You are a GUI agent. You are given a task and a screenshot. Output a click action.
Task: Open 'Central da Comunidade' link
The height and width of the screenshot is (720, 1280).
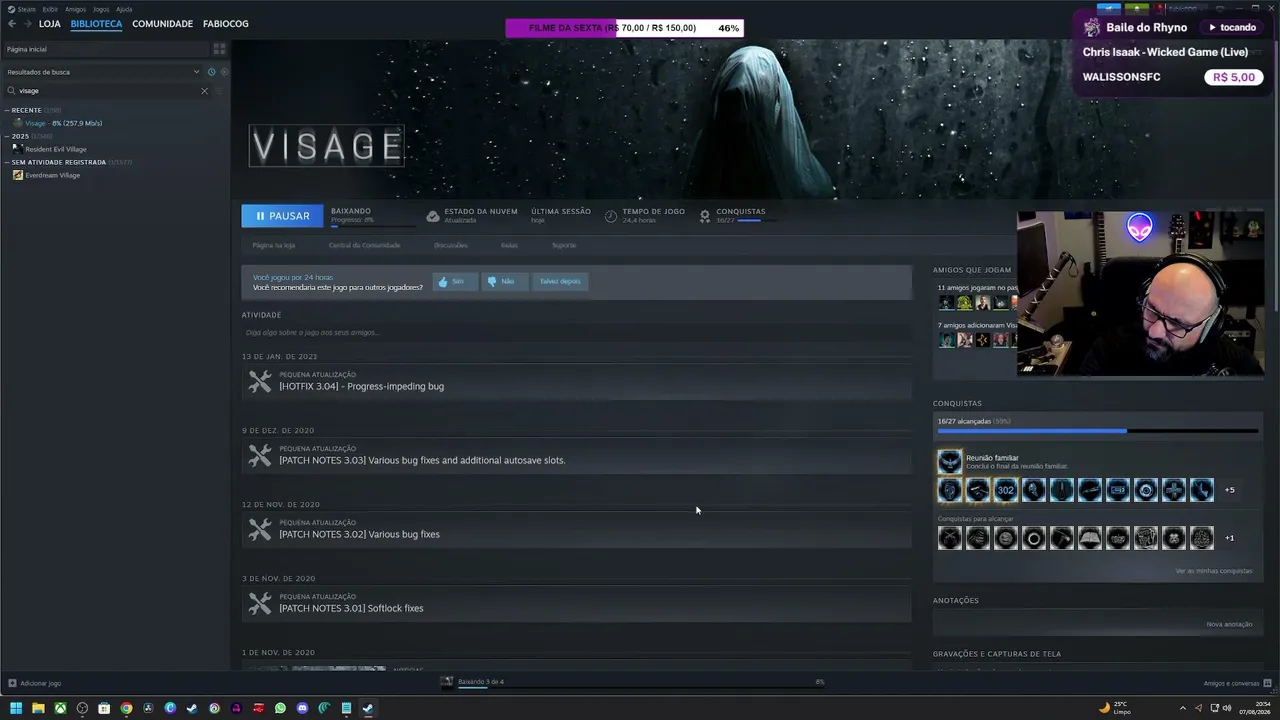(364, 245)
